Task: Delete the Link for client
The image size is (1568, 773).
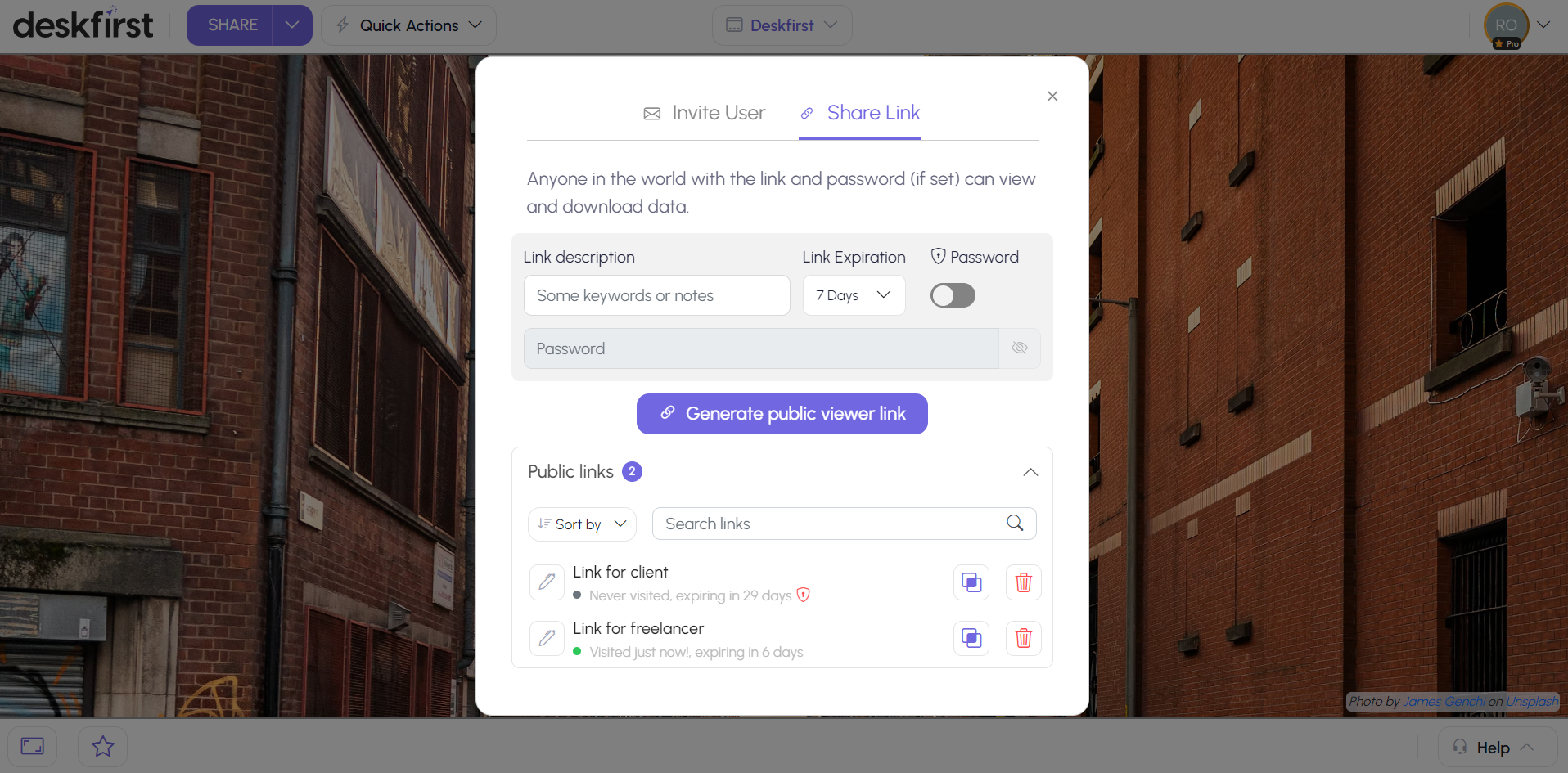Action: click(1023, 582)
